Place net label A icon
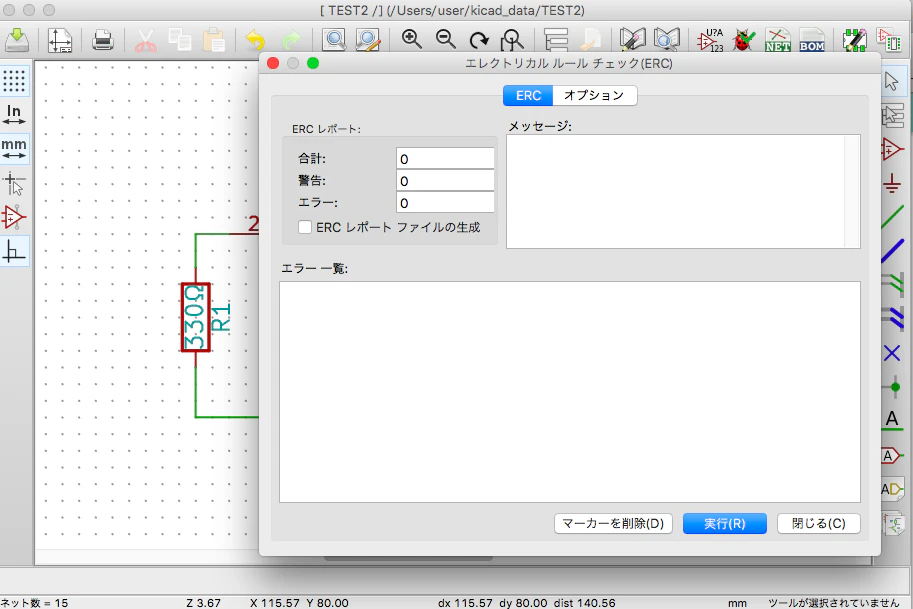This screenshot has height=609, width=913. (x=891, y=420)
